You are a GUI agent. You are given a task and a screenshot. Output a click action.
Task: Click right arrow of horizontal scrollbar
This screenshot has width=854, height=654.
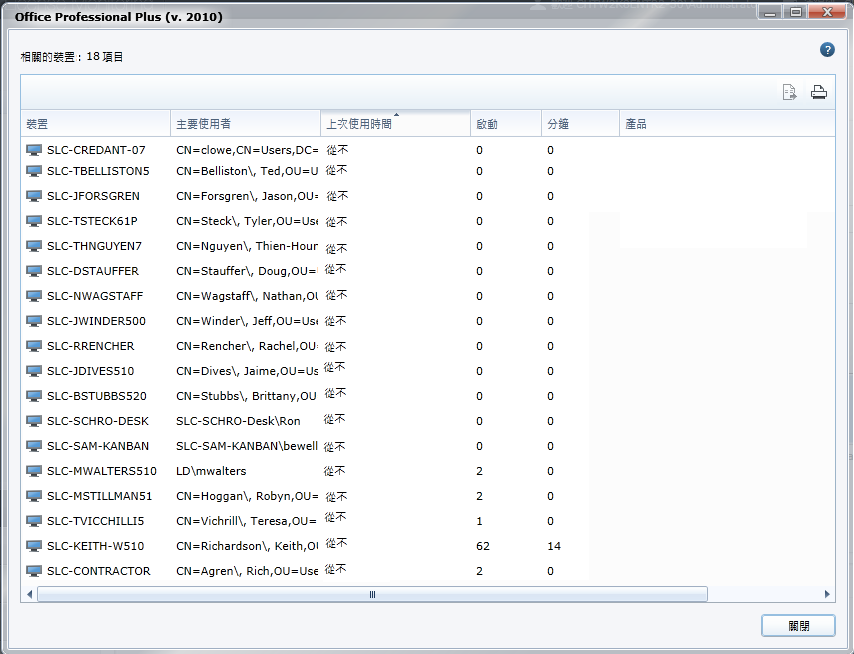[x=827, y=594]
